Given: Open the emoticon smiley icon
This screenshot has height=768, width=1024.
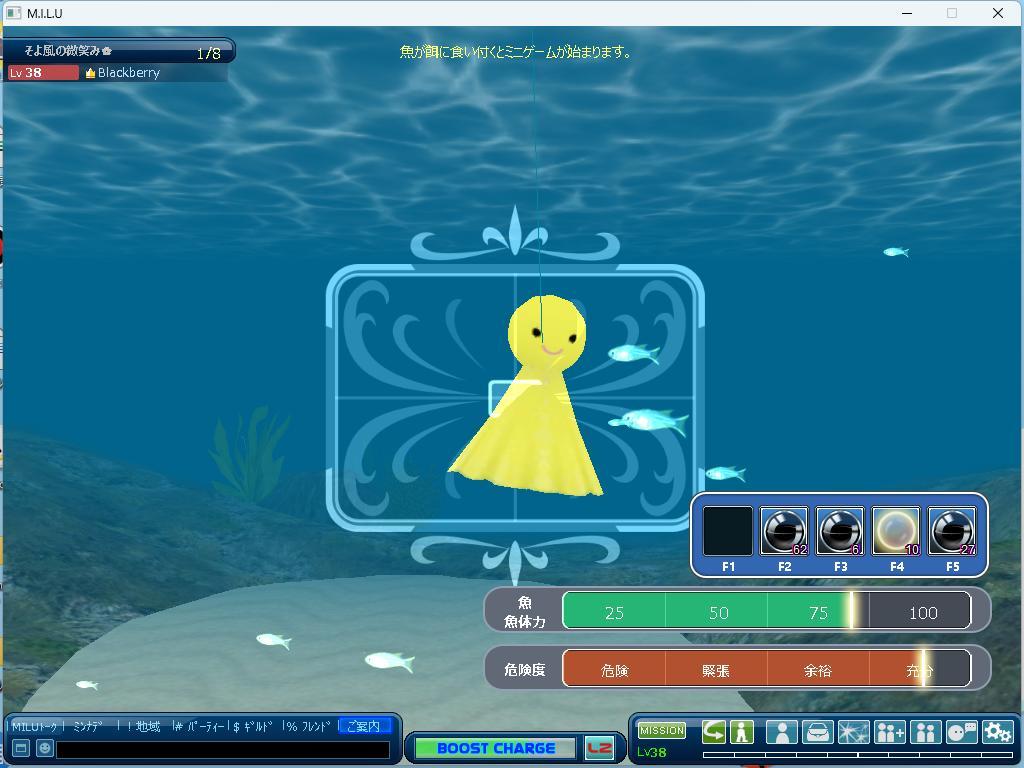Looking at the screenshot, I should point(44,748).
